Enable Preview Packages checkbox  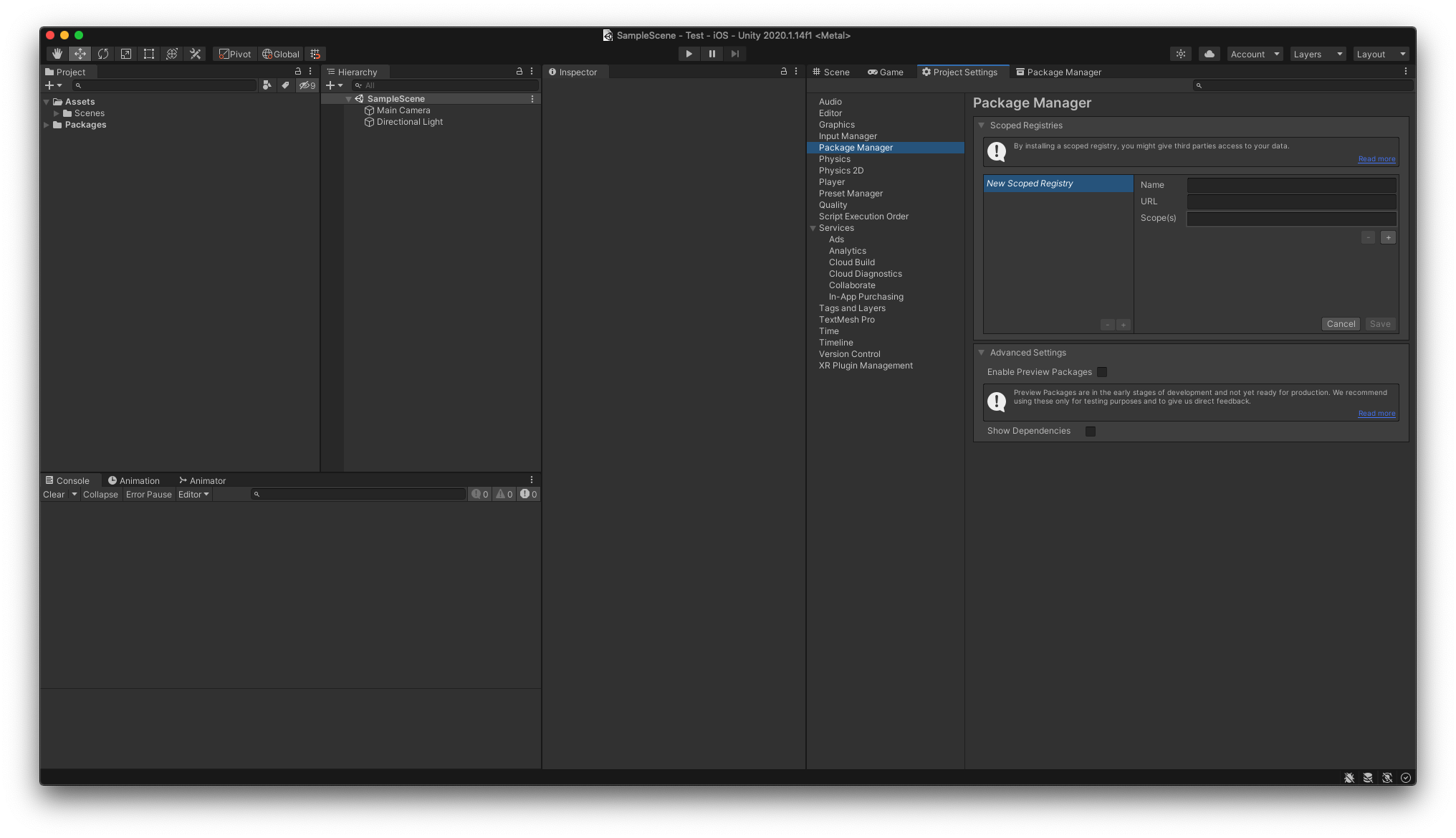pos(1102,372)
